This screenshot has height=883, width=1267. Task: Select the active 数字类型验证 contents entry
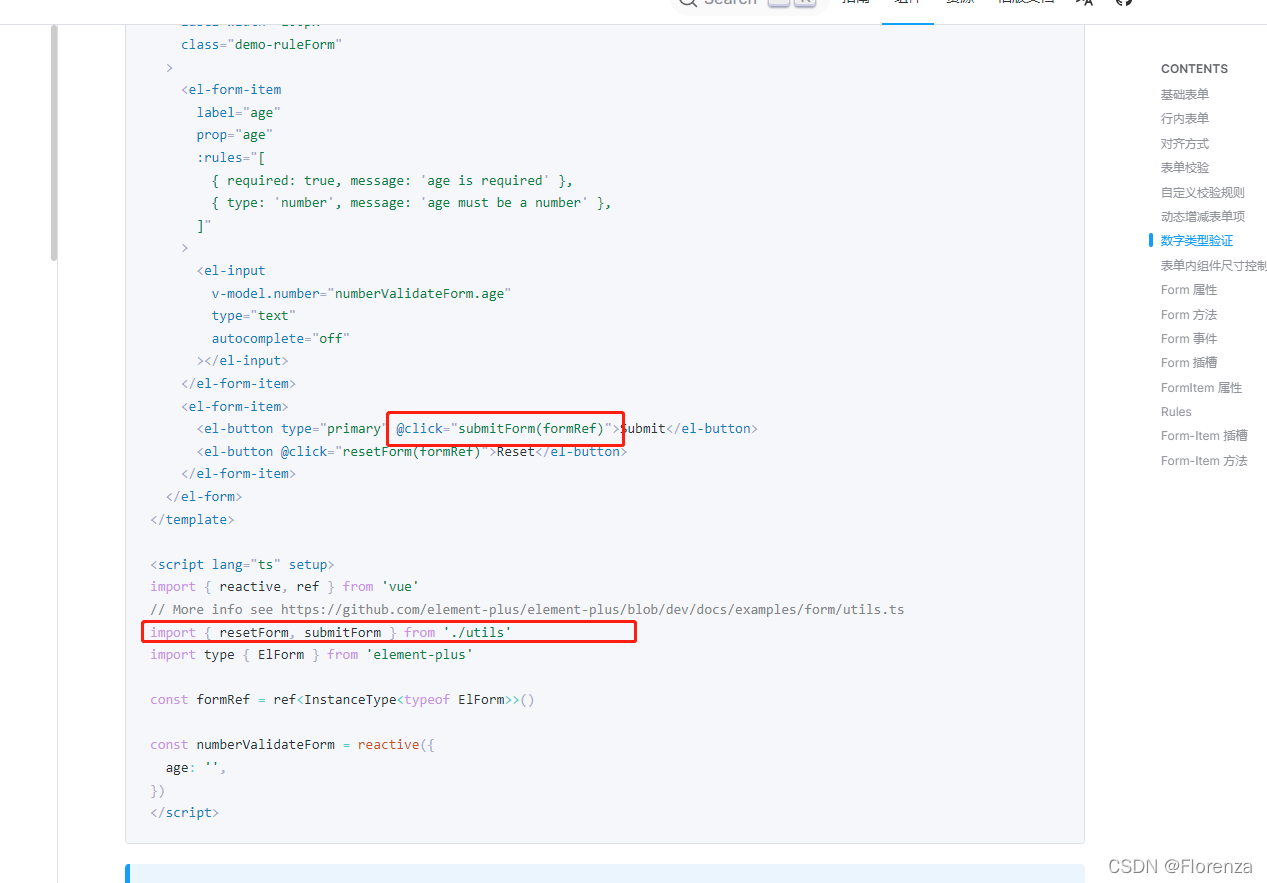(1196, 241)
